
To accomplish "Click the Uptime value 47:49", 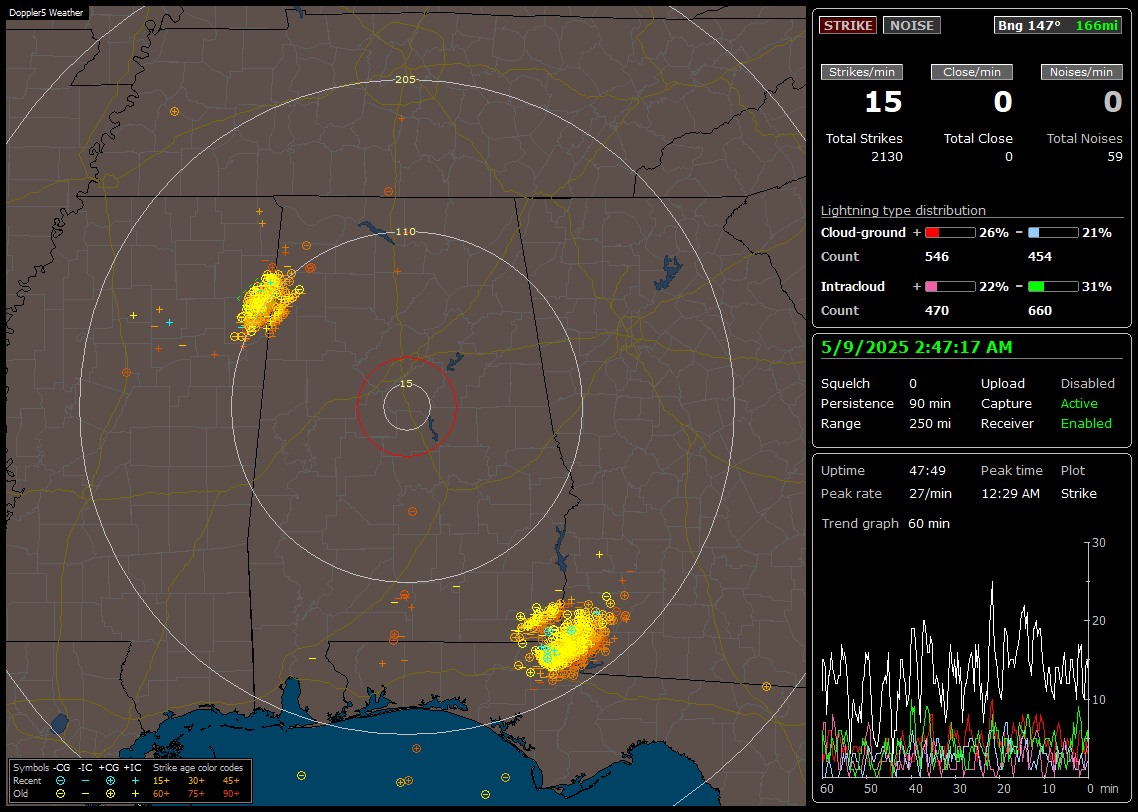I will pos(928,471).
